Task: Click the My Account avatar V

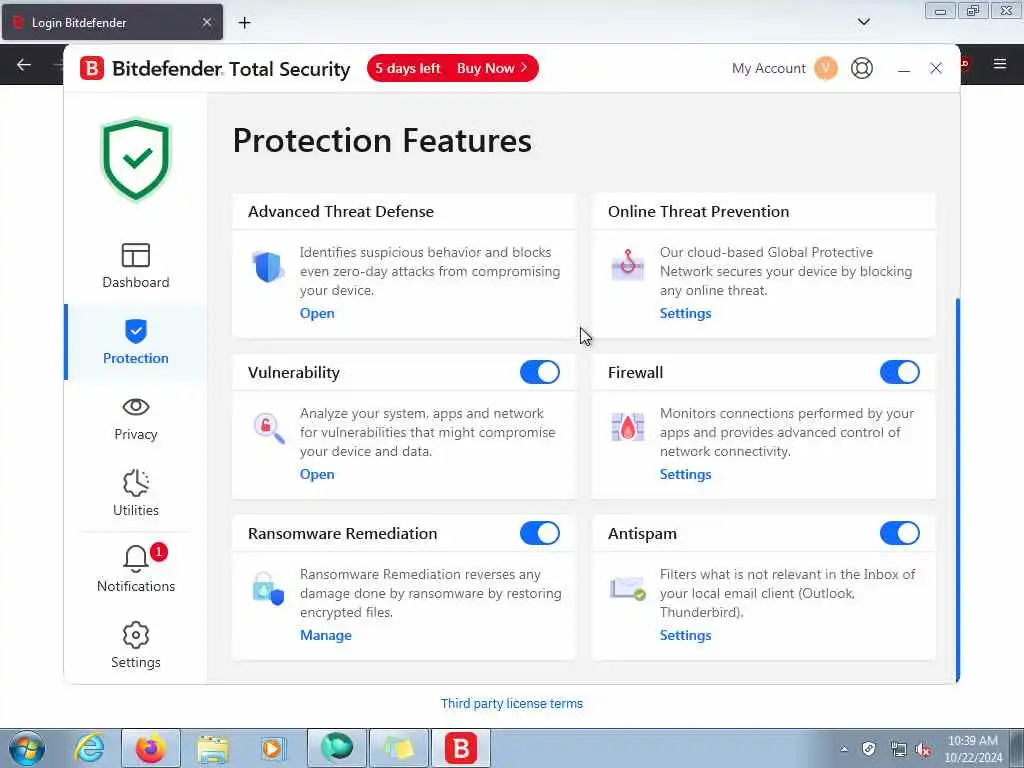Action: (x=825, y=68)
